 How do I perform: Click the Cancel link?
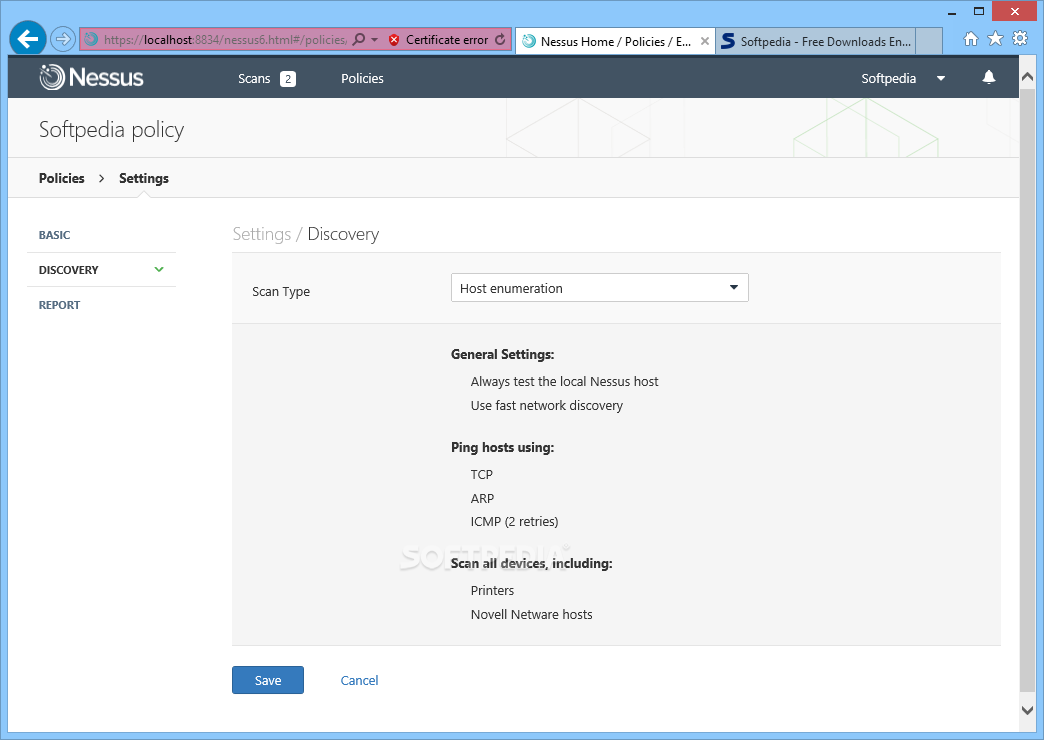[359, 680]
